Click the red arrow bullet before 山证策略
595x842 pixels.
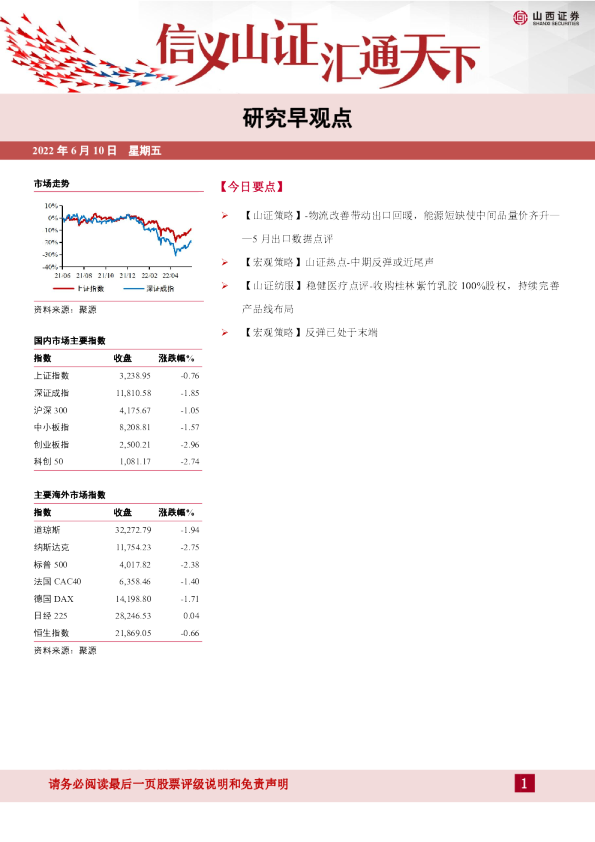pos(224,215)
